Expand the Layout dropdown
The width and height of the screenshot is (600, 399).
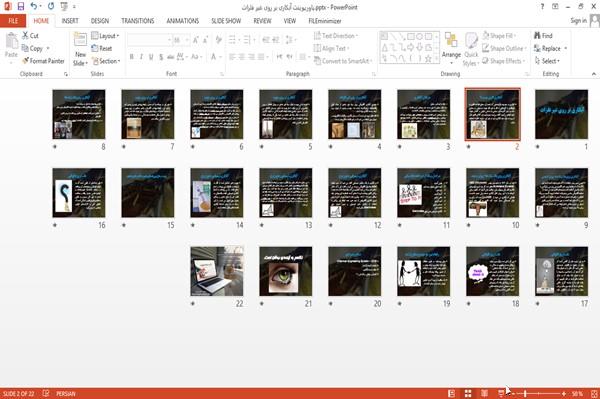(x=106, y=36)
